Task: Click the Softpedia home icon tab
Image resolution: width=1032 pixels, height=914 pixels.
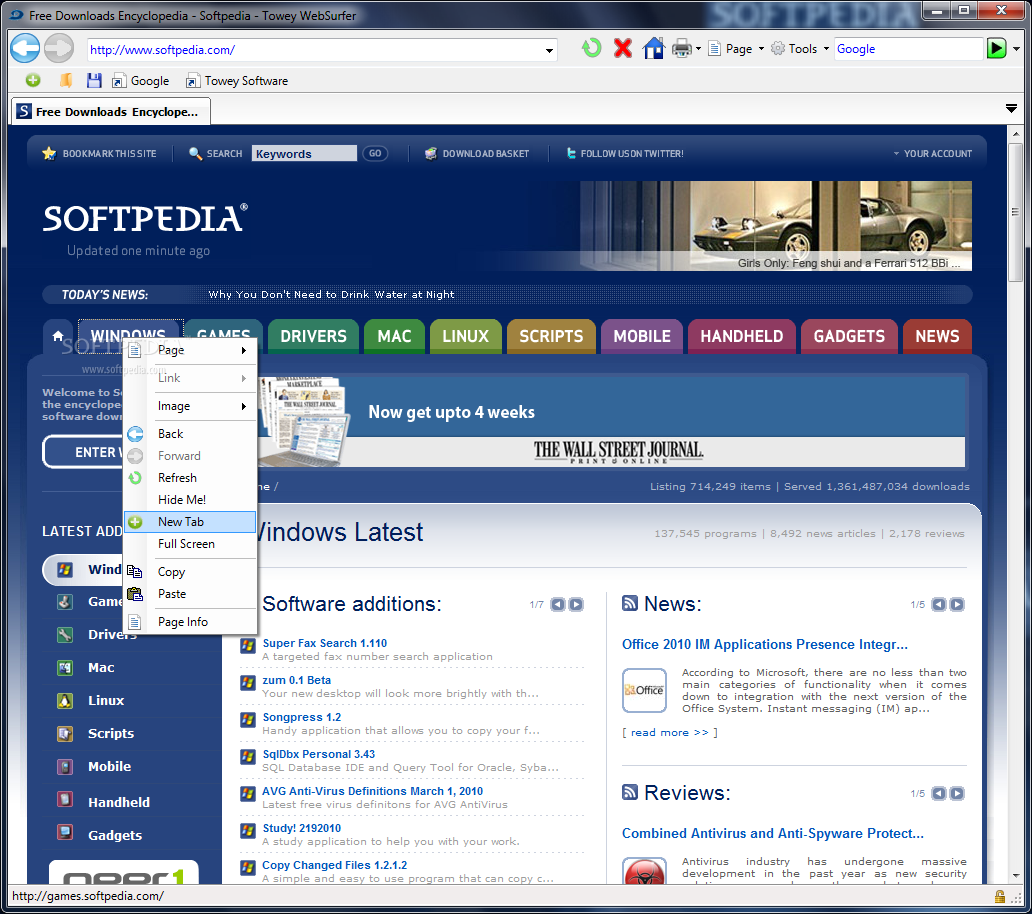Action: point(58,336)
